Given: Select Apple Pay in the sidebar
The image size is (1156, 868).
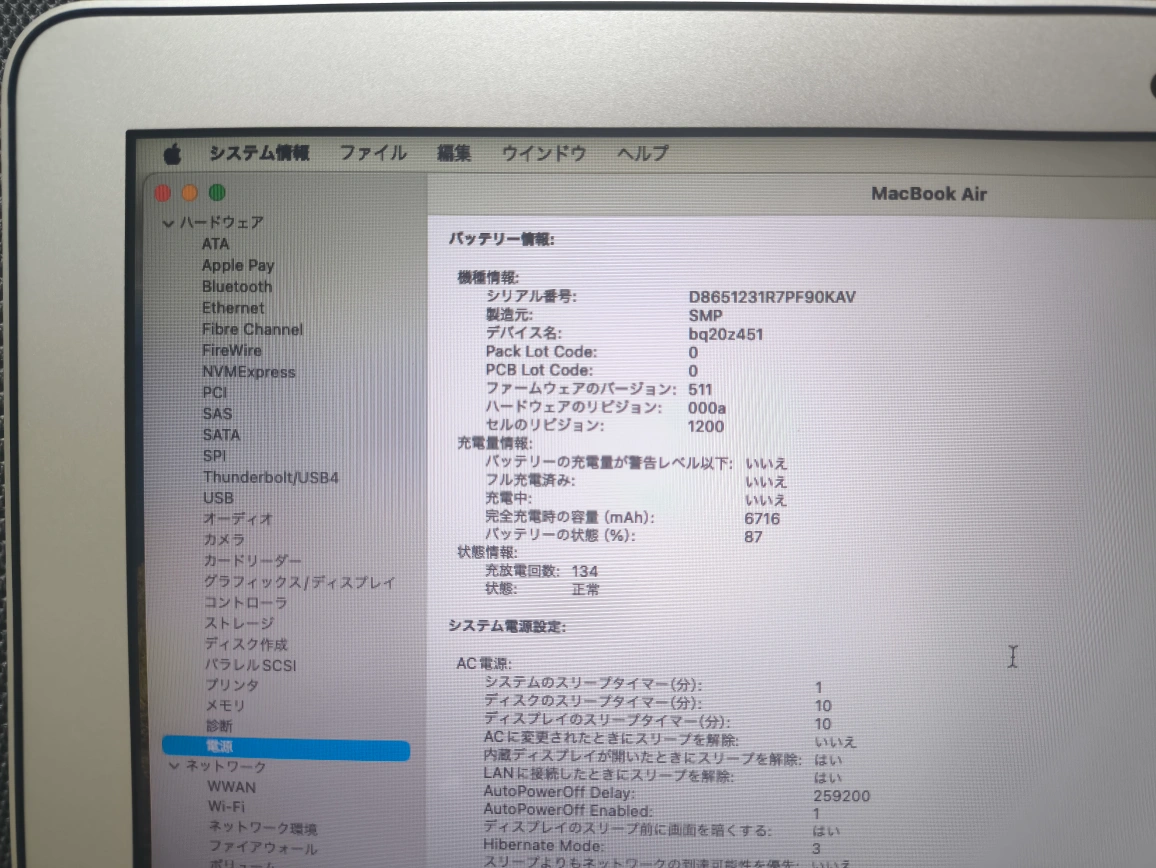Looking at the screenshot, I should (238, 265).
